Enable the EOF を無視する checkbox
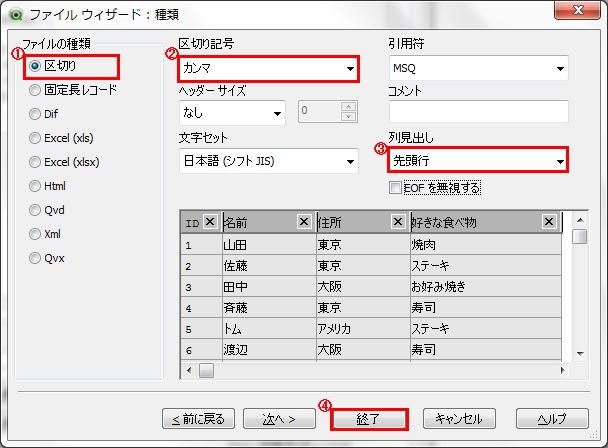 click(x=396, y=187)
